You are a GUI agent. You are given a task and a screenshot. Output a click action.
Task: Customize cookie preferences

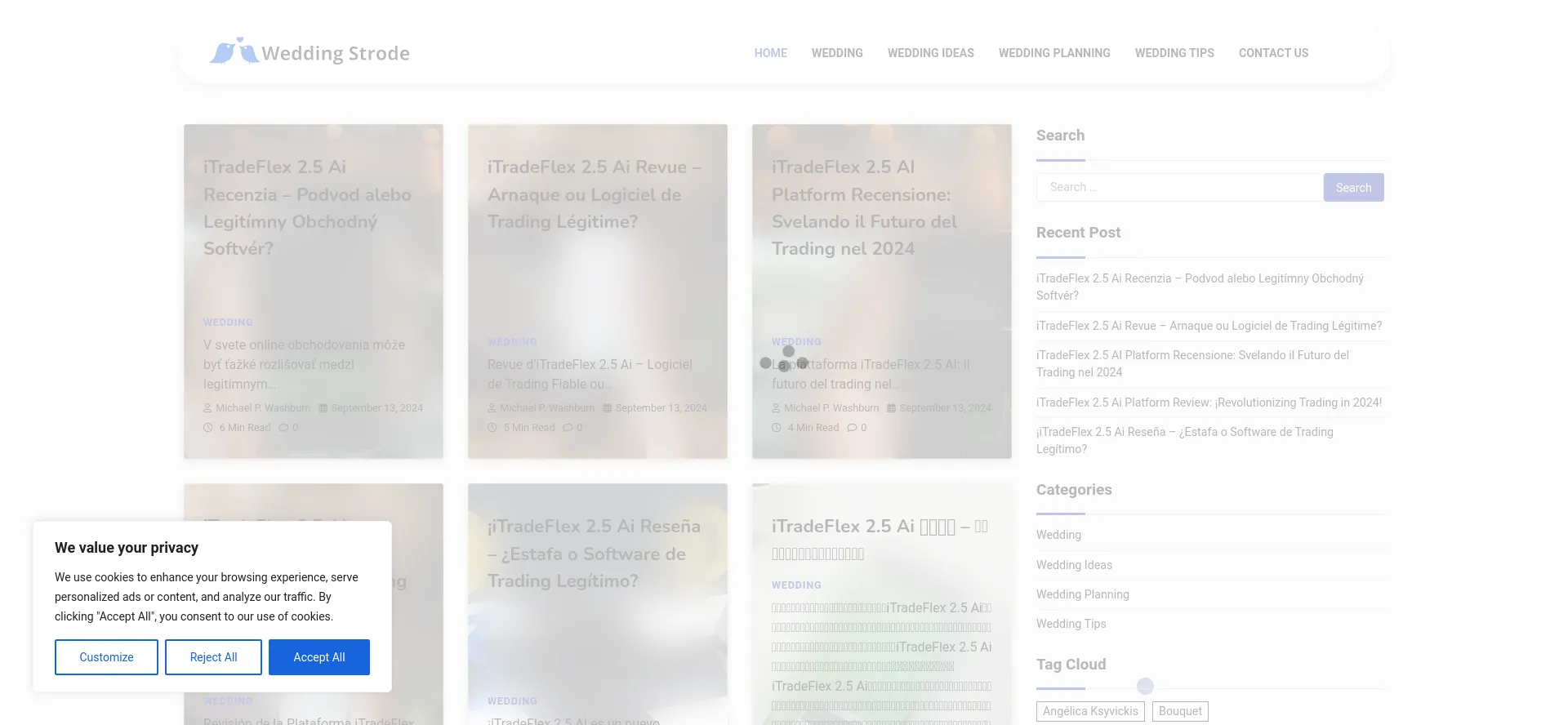click(106, 657)
